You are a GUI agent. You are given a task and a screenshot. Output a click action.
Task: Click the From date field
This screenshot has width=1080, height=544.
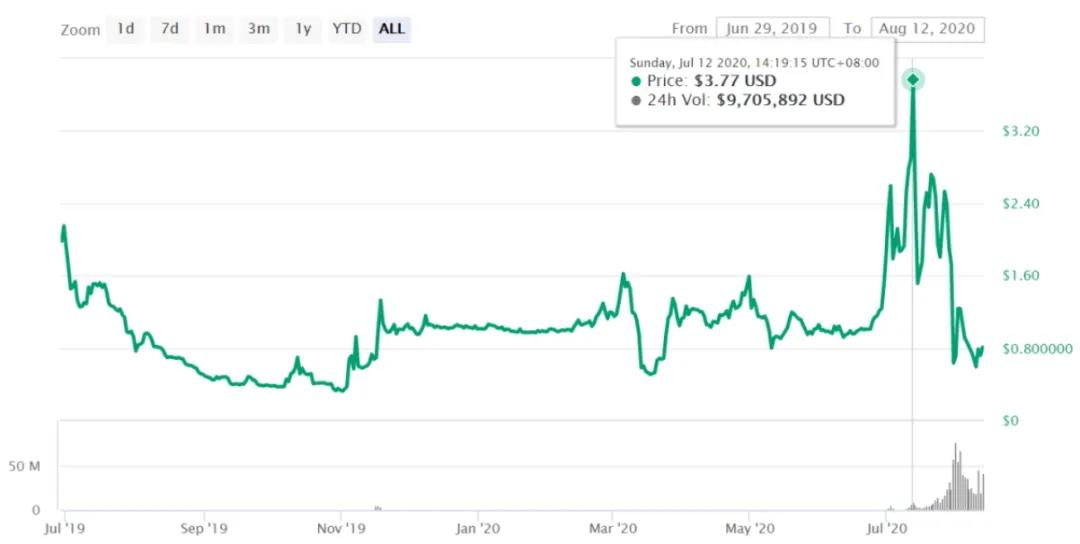(772, 29)
